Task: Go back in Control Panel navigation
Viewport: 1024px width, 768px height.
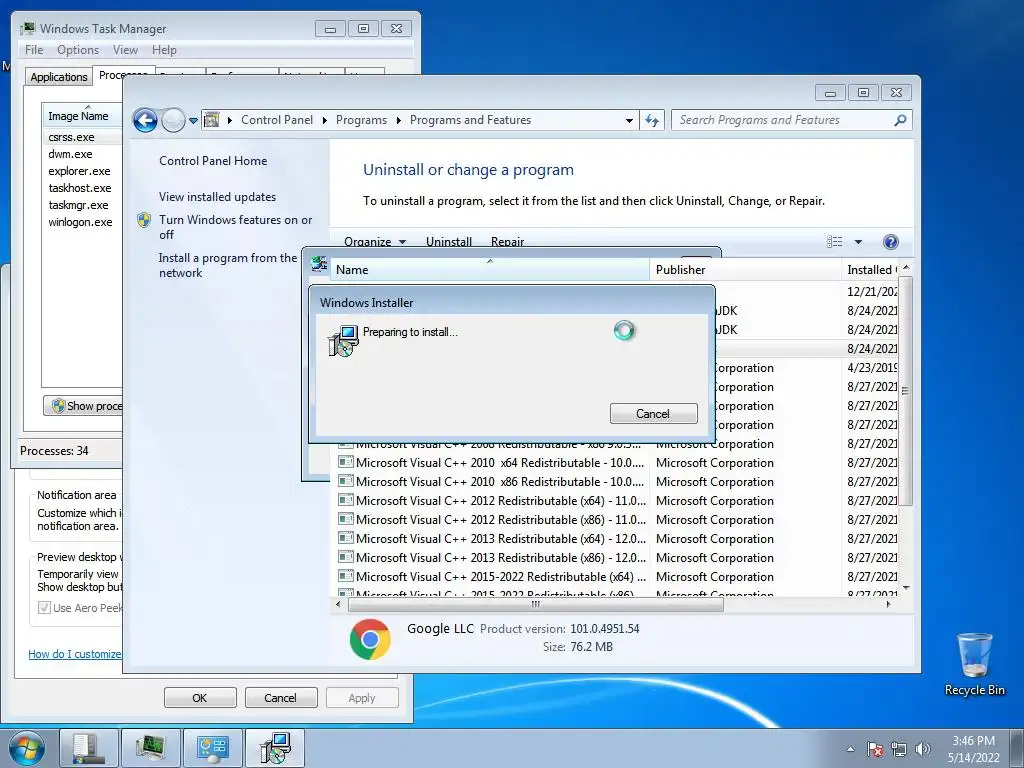Action: click(x=145, y=120)
